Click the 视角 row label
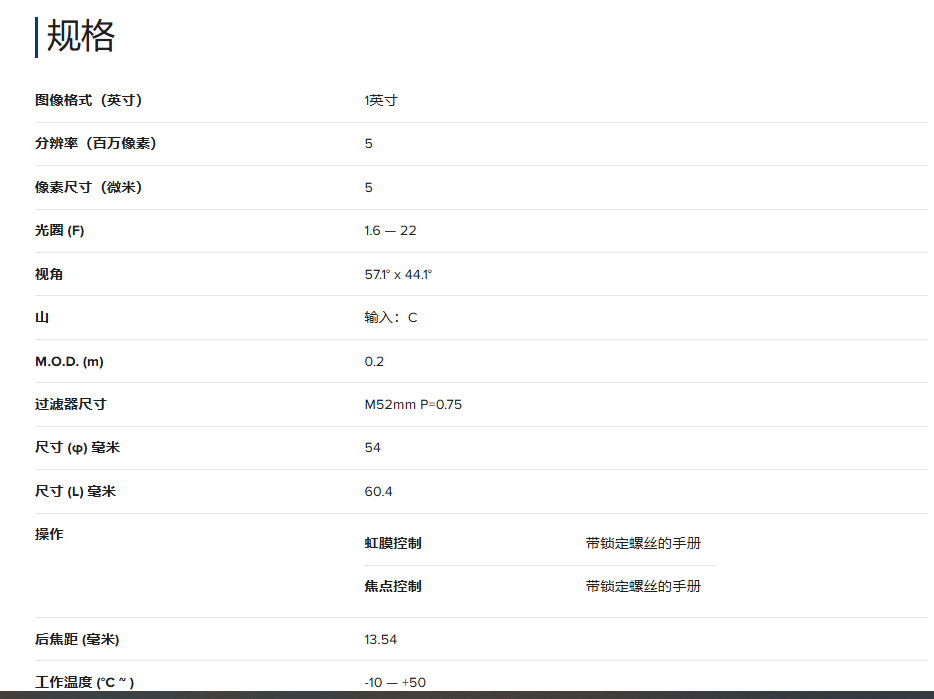 click(x=49, y=274)
